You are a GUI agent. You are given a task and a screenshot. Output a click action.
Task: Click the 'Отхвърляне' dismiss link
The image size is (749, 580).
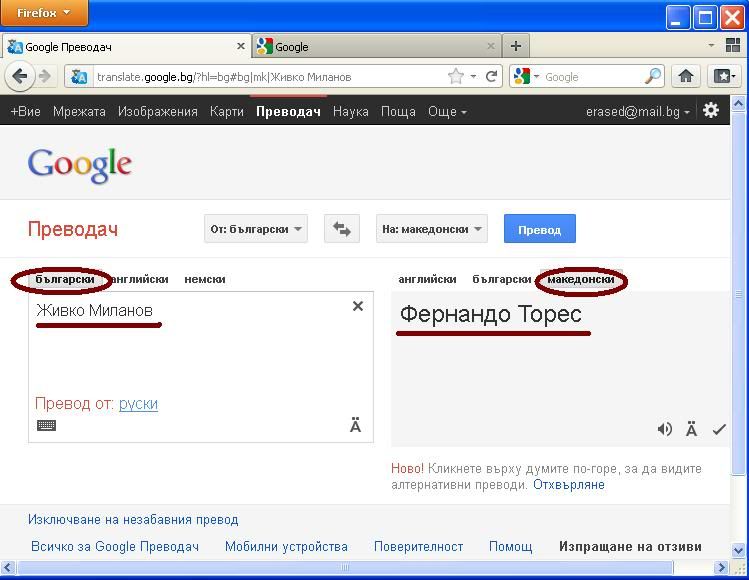(x=569, y=484)
